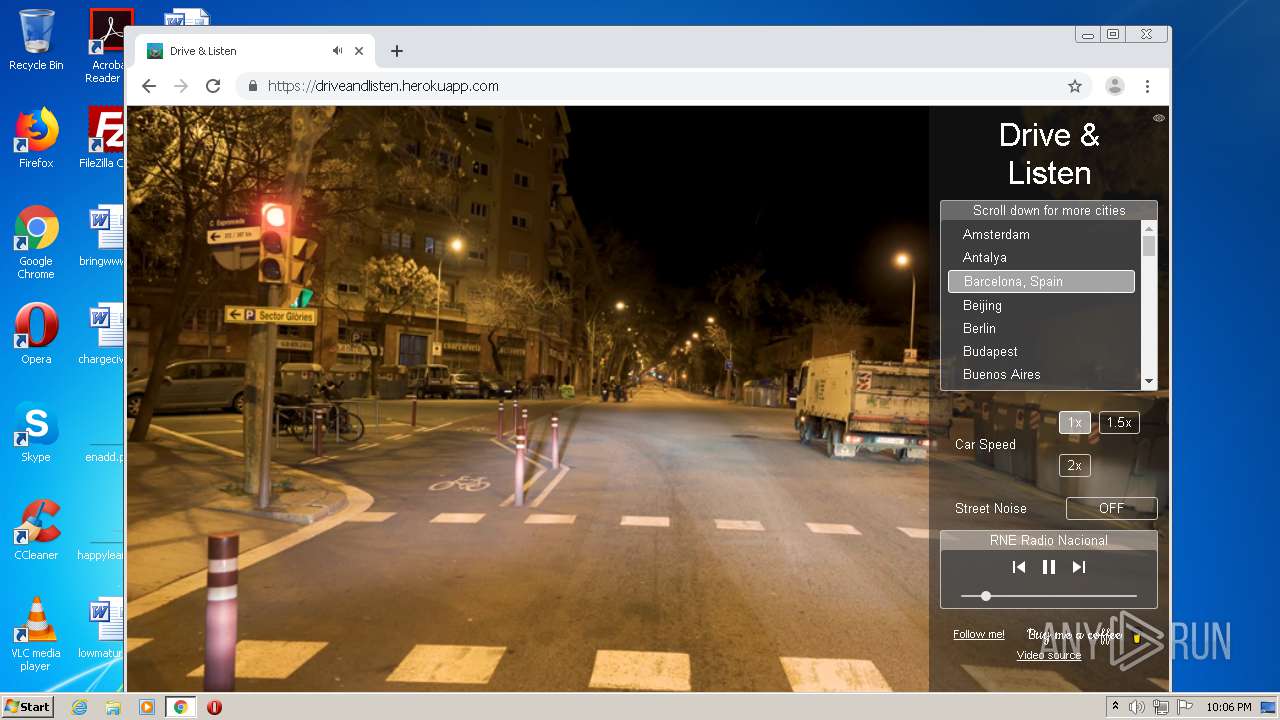Select Antalya from city list
The image size is (1280, 720).
click(1041, 257)
